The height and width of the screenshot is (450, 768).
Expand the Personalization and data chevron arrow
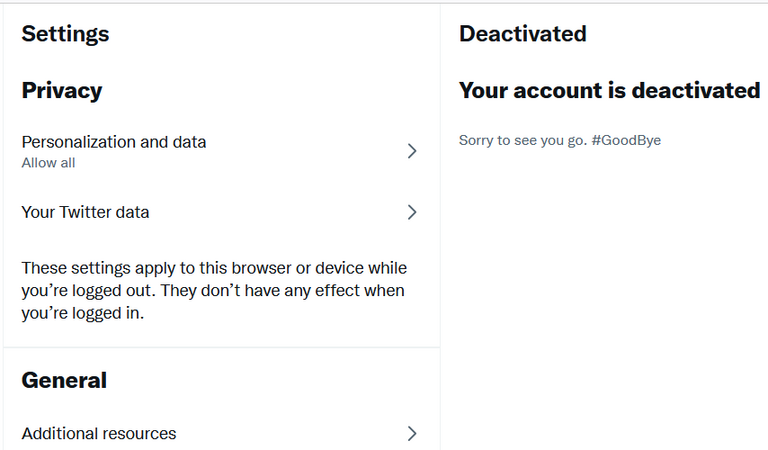coord(411,151)
